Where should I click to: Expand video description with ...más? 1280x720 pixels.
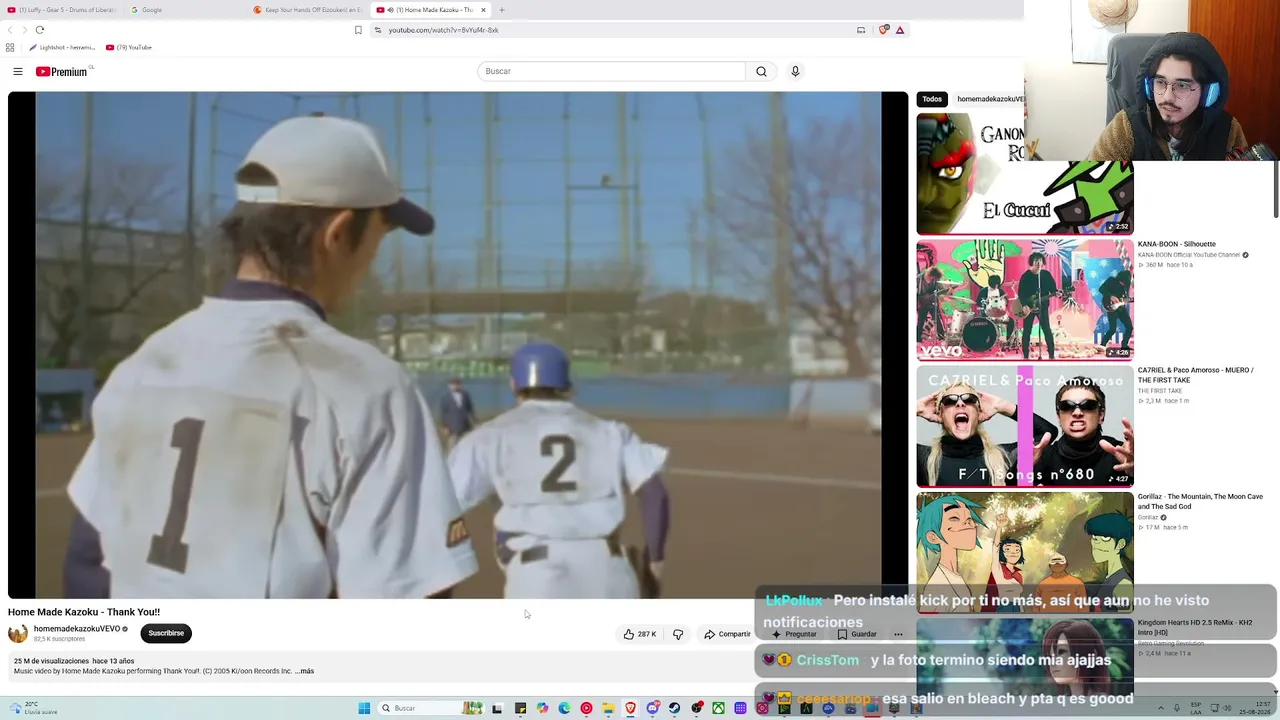coord(304,671)
